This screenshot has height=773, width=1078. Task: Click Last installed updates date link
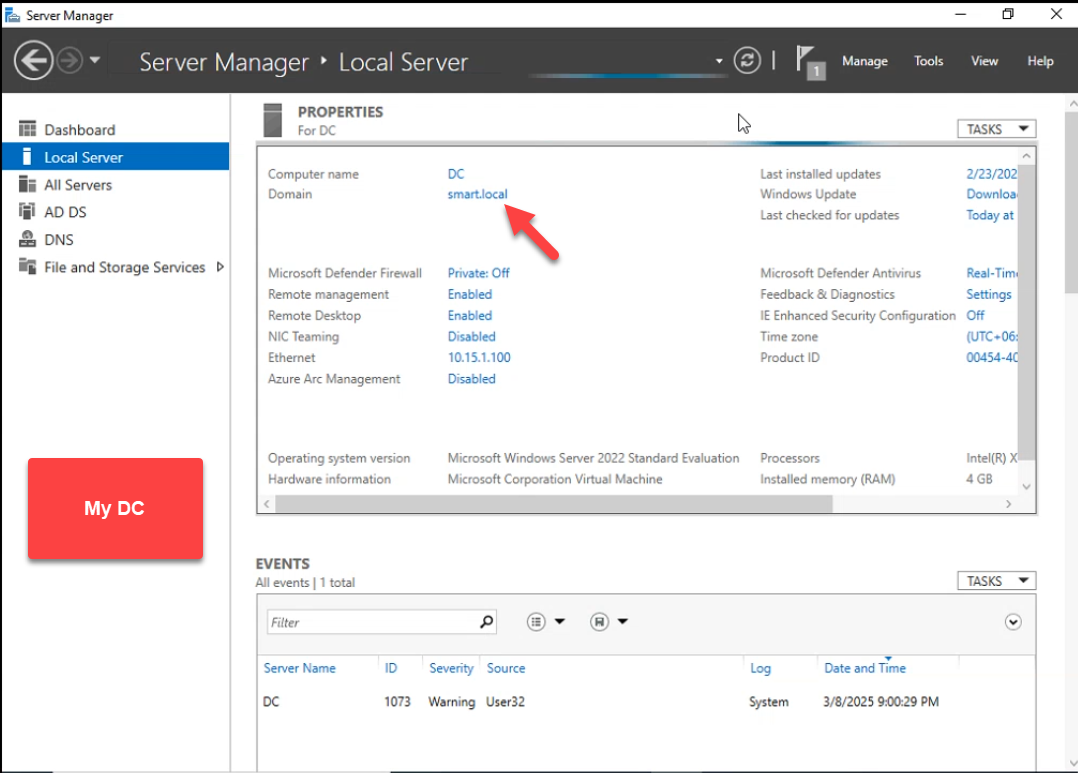click(991, 174)
